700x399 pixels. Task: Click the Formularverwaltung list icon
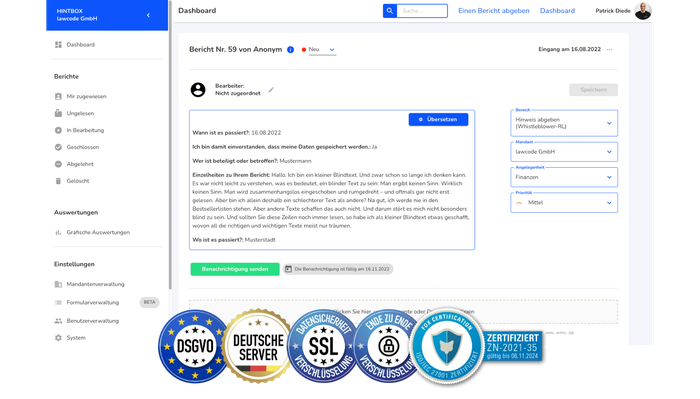click(x=58, y=303)
